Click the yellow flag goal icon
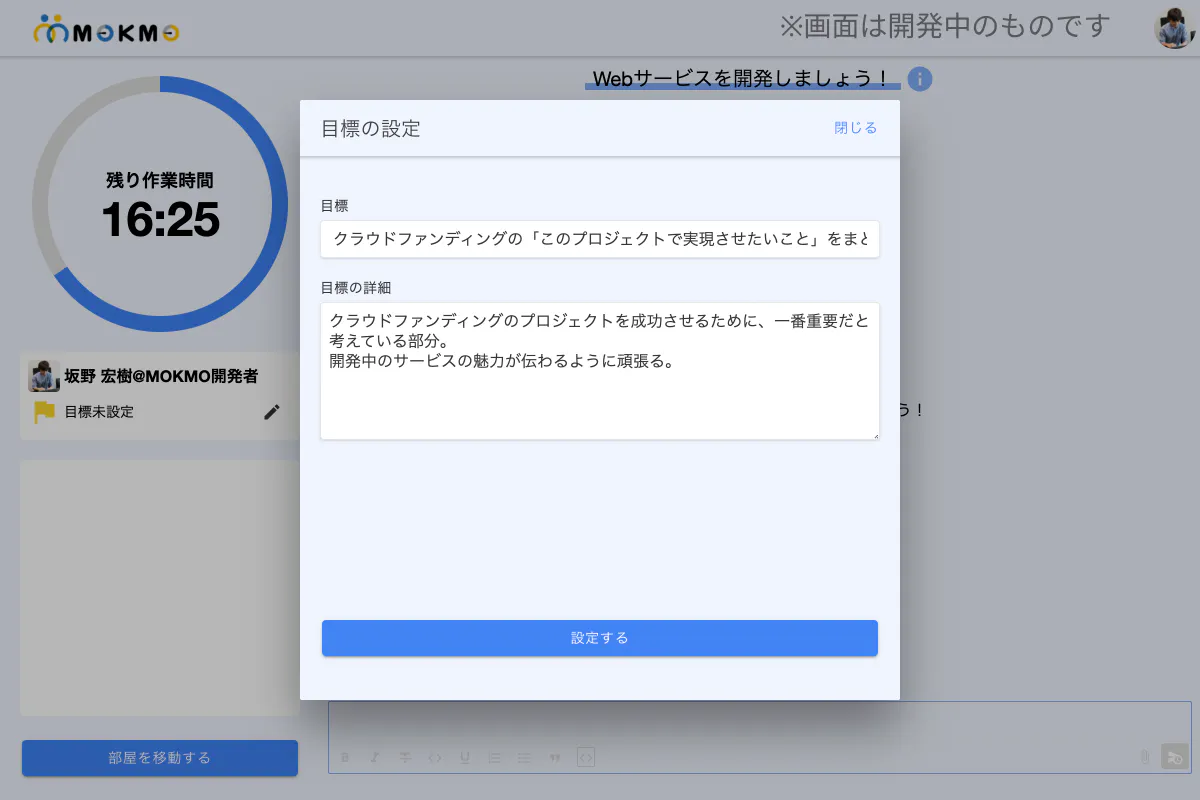This screenshot has height=800, width=1200. [44, 412]
